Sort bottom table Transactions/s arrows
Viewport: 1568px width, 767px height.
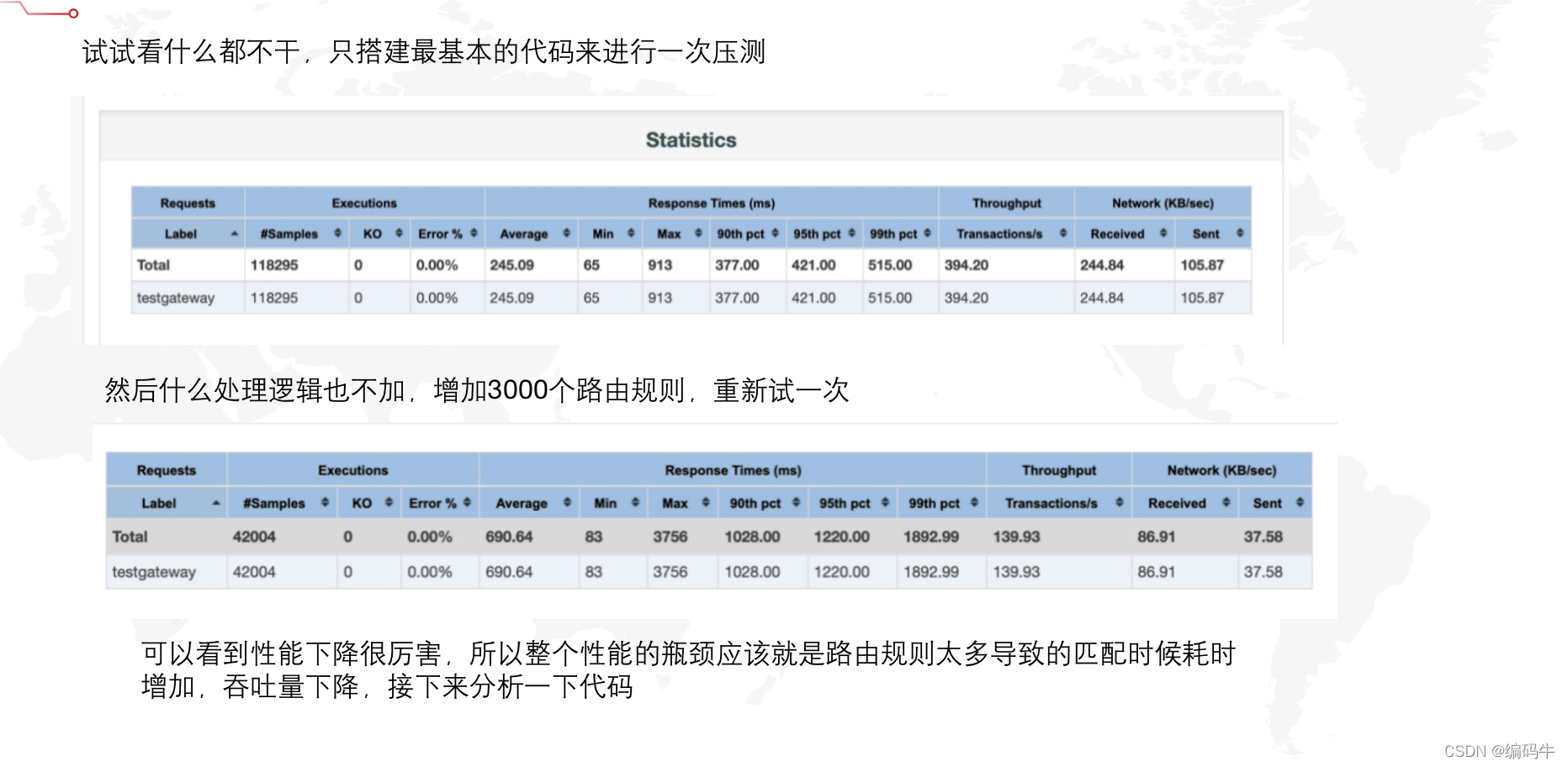click(1119, 503)
